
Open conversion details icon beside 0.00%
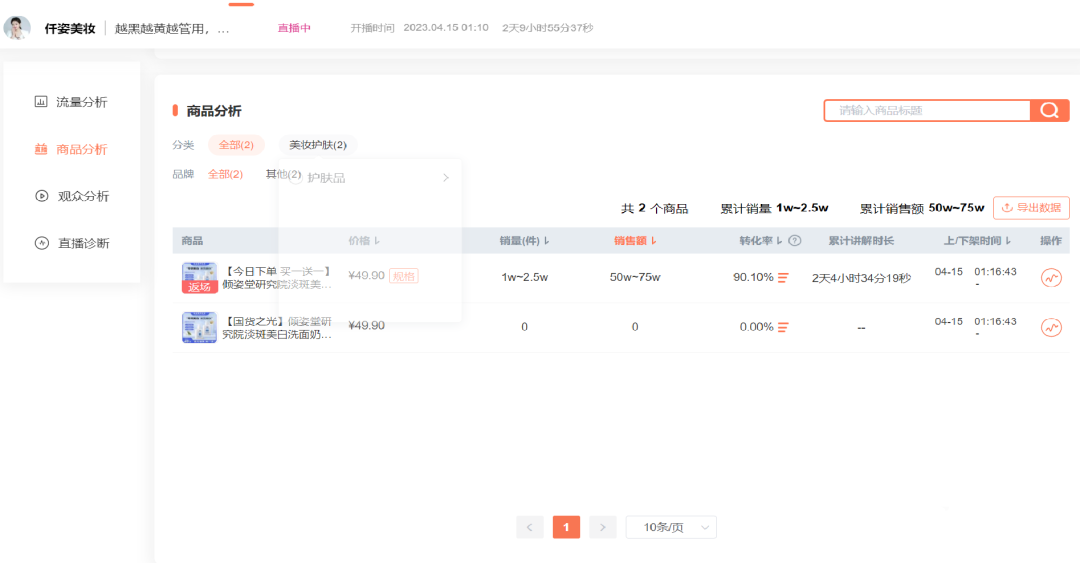click(x=783, y=327)
